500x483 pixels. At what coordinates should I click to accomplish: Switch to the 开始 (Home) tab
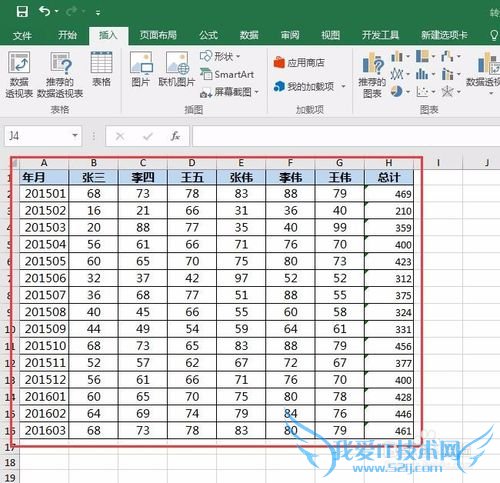pyautogui.click(x=68, y=35)
